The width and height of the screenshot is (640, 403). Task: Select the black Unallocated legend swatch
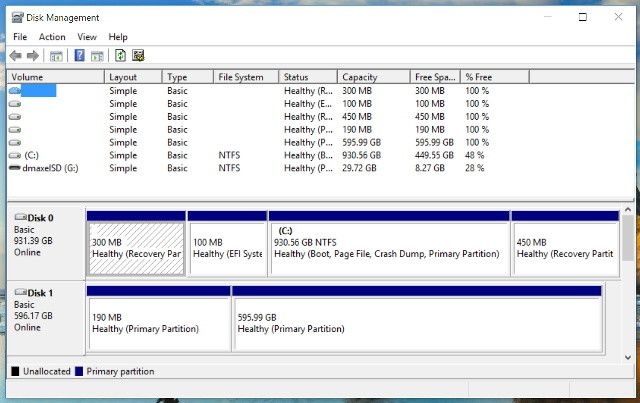[16, 371]
